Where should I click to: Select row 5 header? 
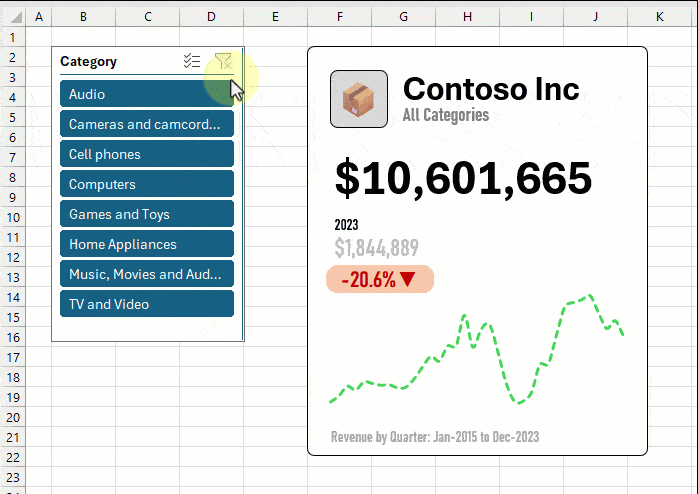point(13,117)
